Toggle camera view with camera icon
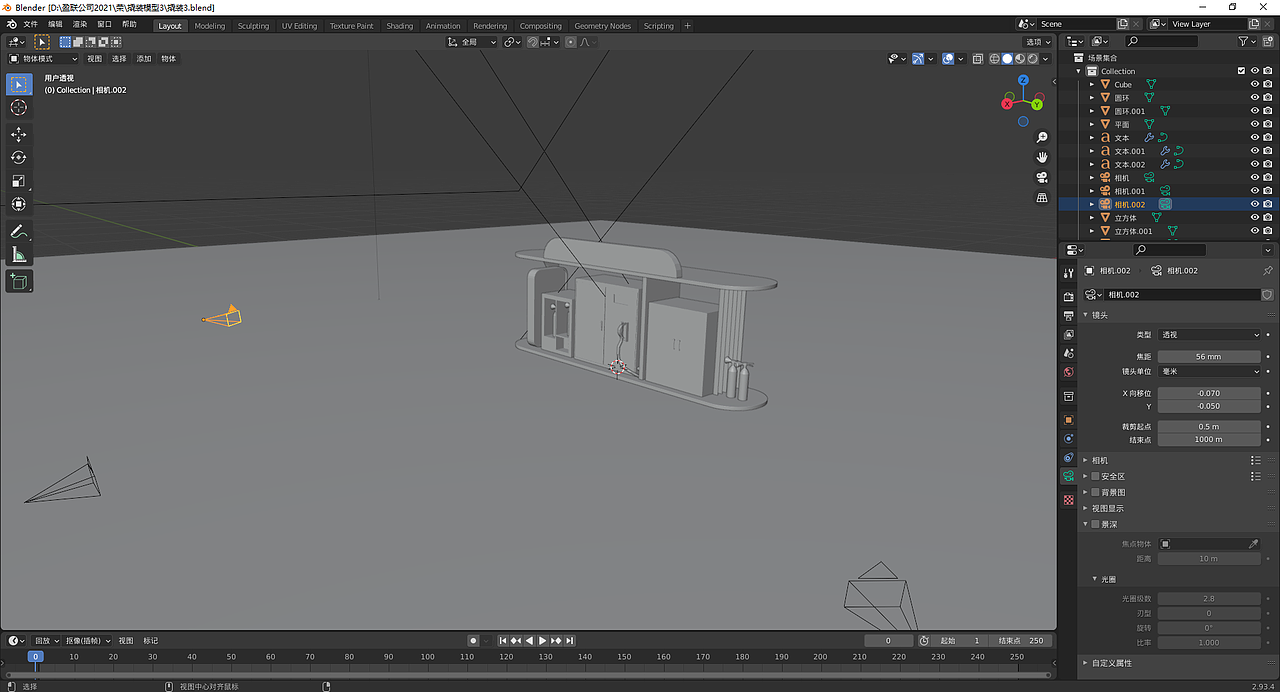Image resolution: width=1280 pixels, height=692 pixels. click(x=1042, y=177)
